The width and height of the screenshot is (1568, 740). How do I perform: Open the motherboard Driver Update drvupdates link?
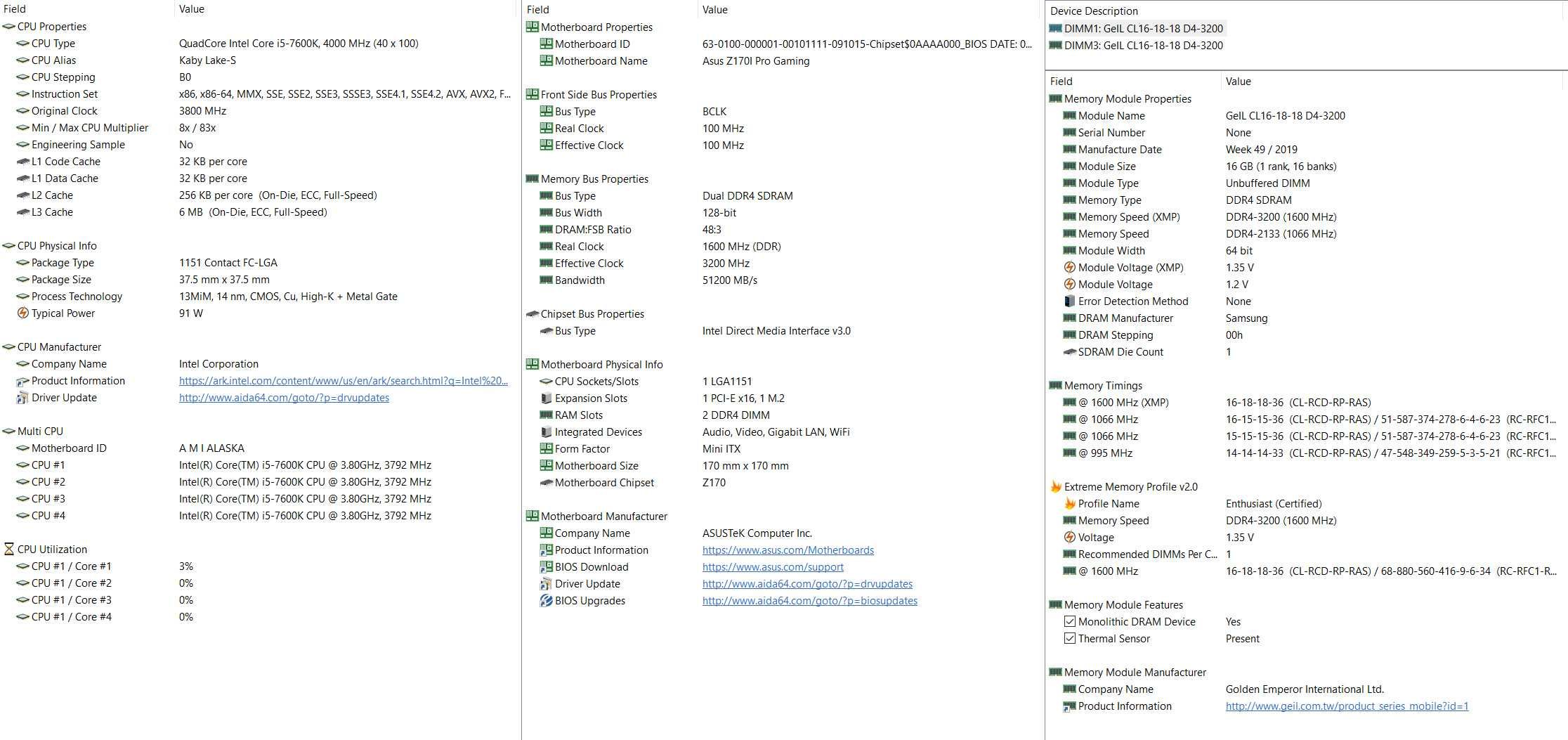pos(807,584)
